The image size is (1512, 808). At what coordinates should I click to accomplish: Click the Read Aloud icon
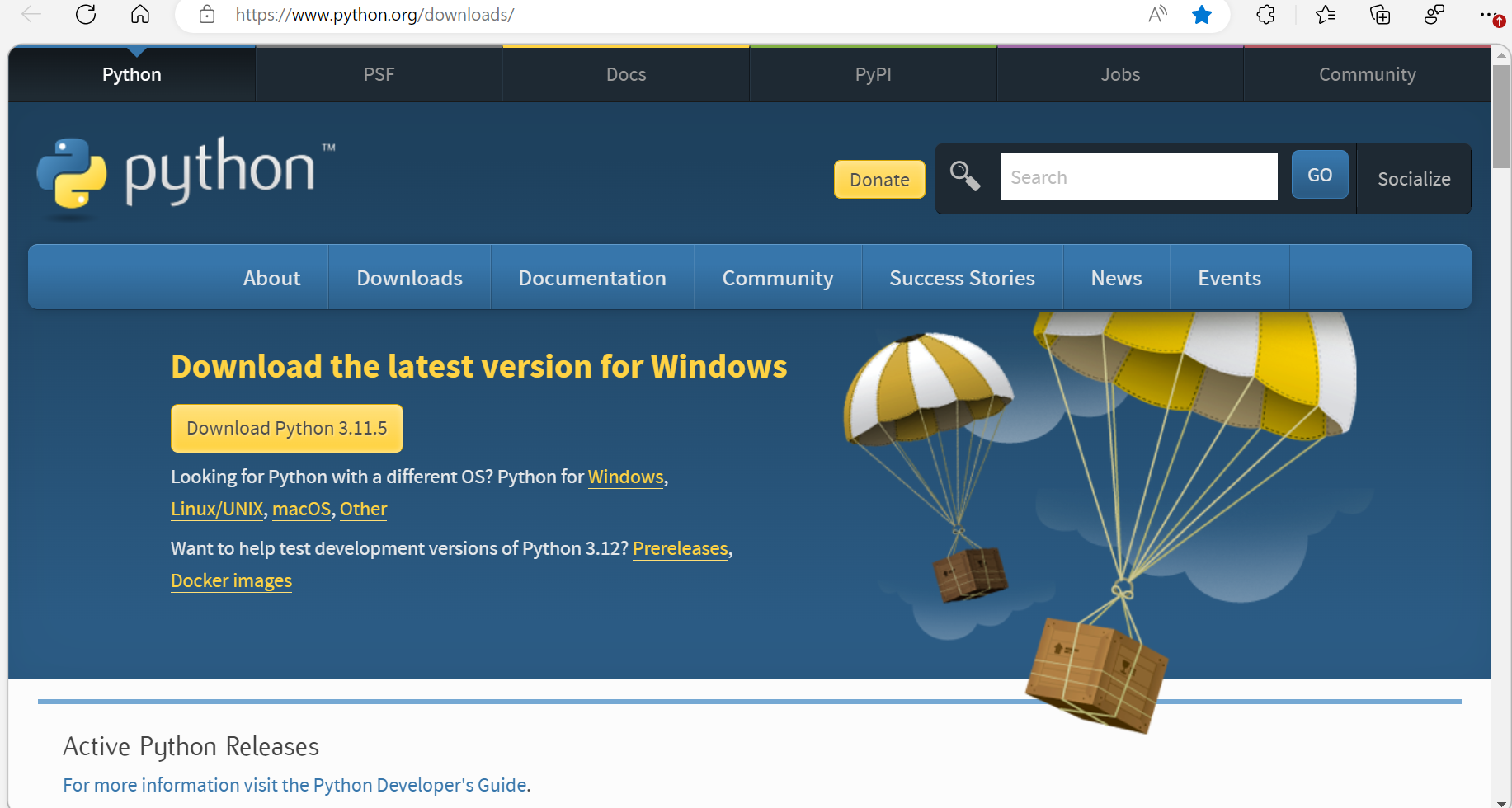coord(1157,14)
